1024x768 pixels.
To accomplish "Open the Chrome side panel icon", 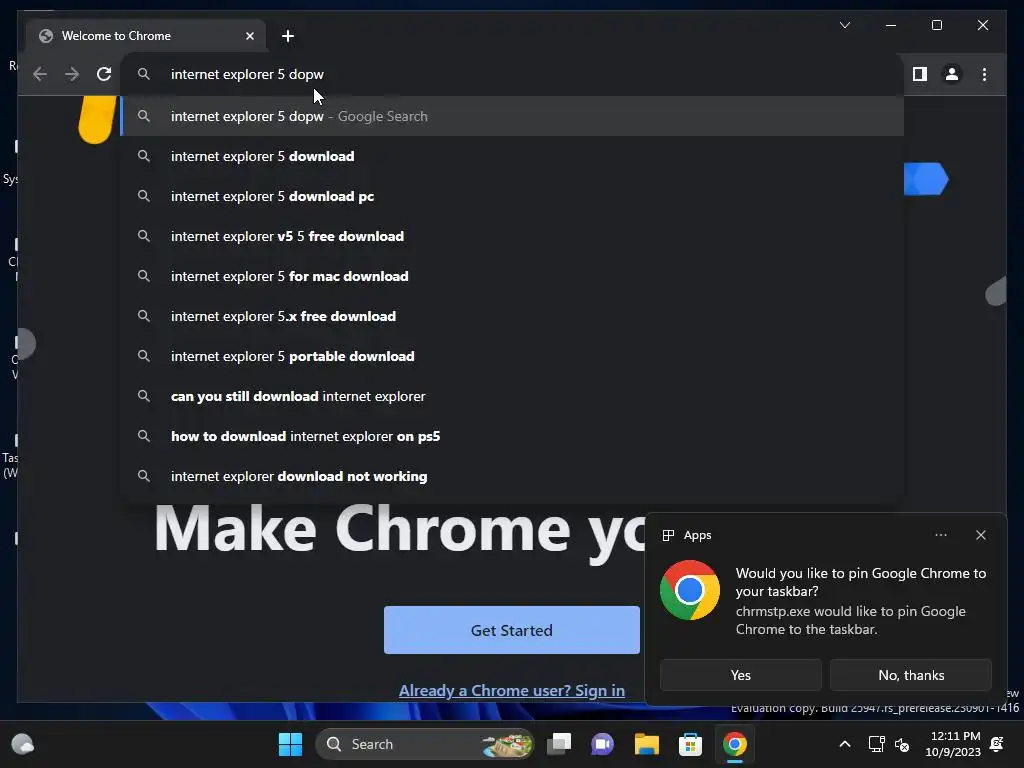I will click(920, 74).
